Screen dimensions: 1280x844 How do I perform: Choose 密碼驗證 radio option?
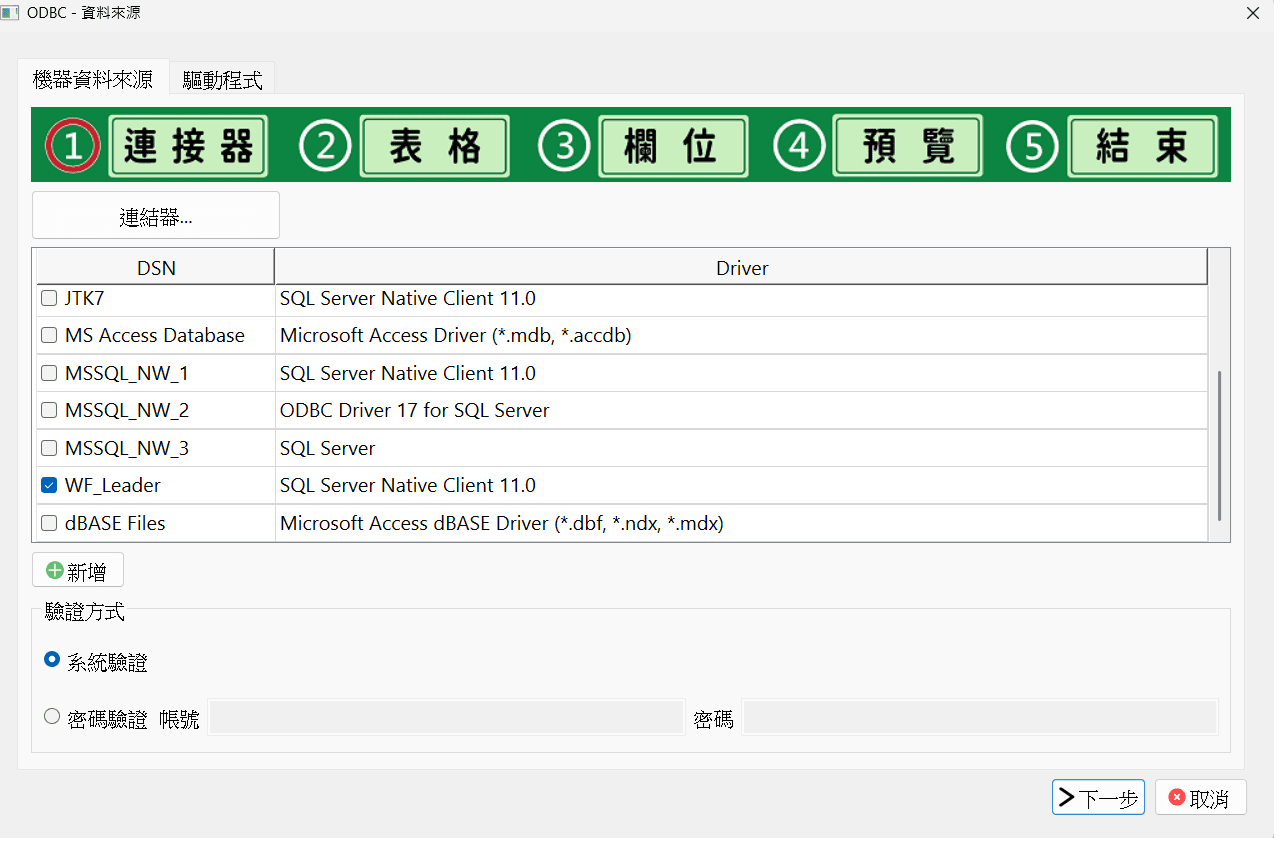[x=53, y=717]
